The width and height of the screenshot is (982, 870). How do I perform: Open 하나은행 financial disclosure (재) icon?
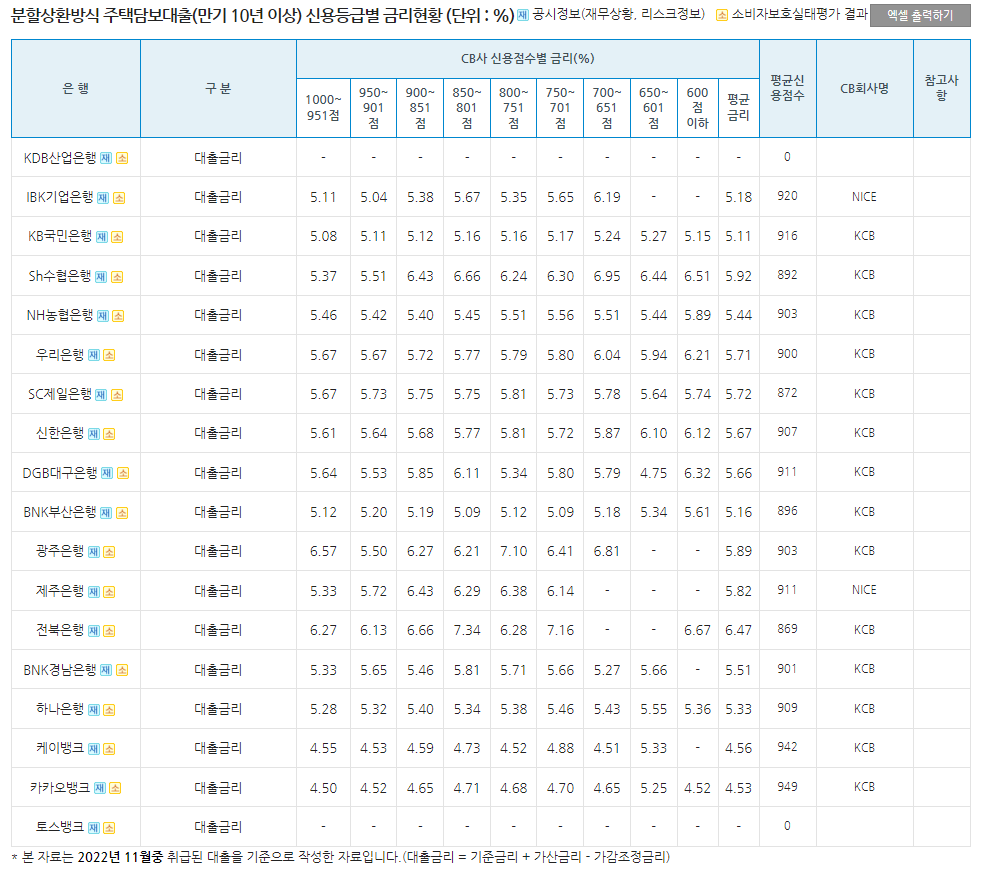pos(93,710)
